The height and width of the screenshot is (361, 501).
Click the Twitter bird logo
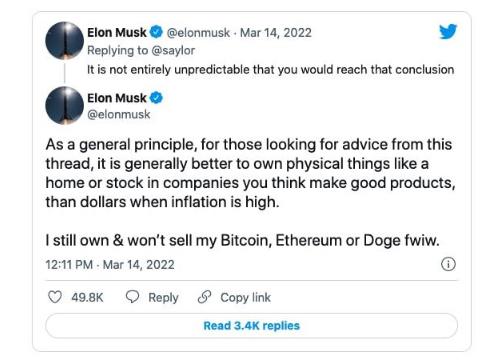click(x=448, y=31)
